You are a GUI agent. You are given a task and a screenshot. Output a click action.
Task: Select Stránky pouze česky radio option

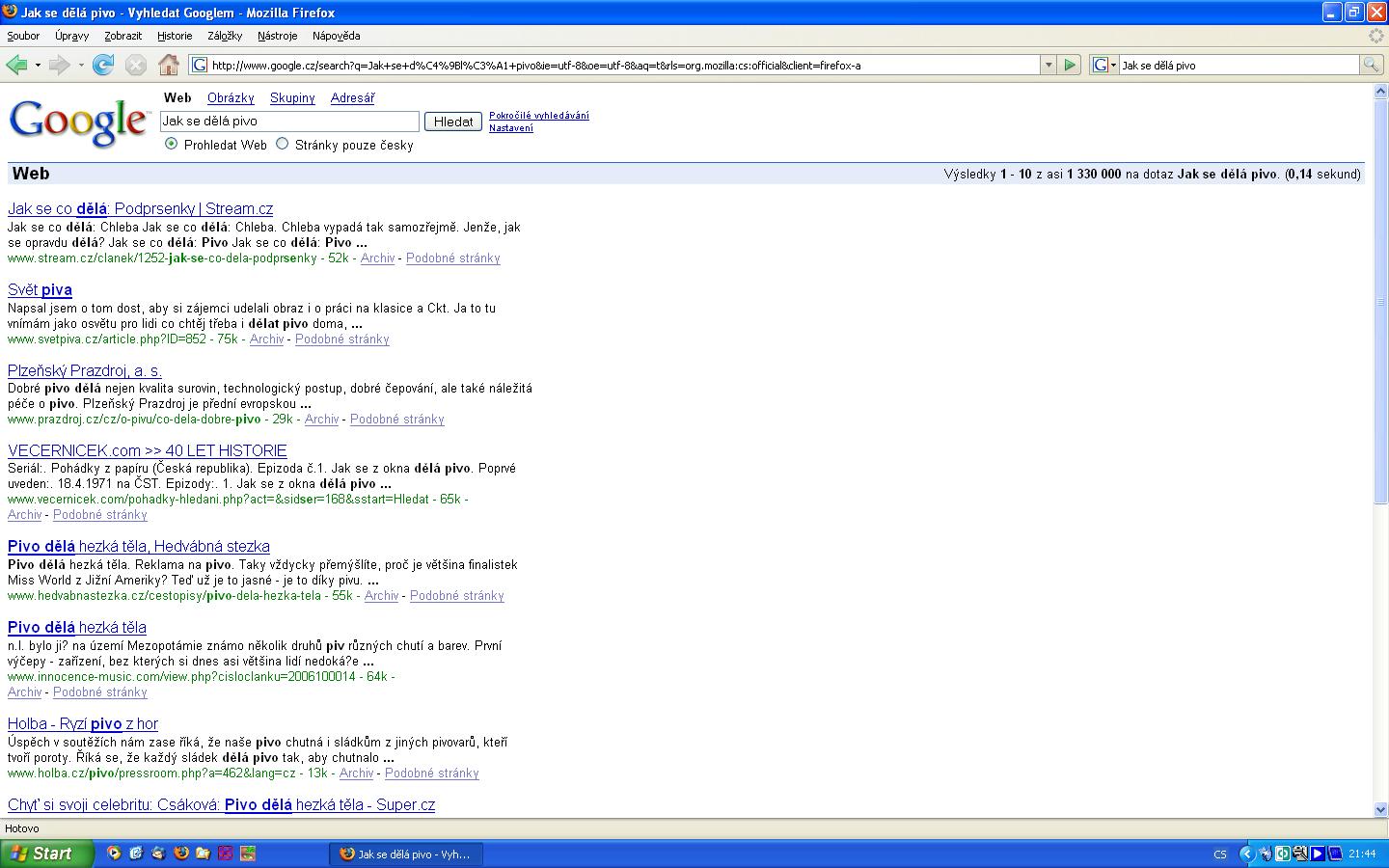282,144
